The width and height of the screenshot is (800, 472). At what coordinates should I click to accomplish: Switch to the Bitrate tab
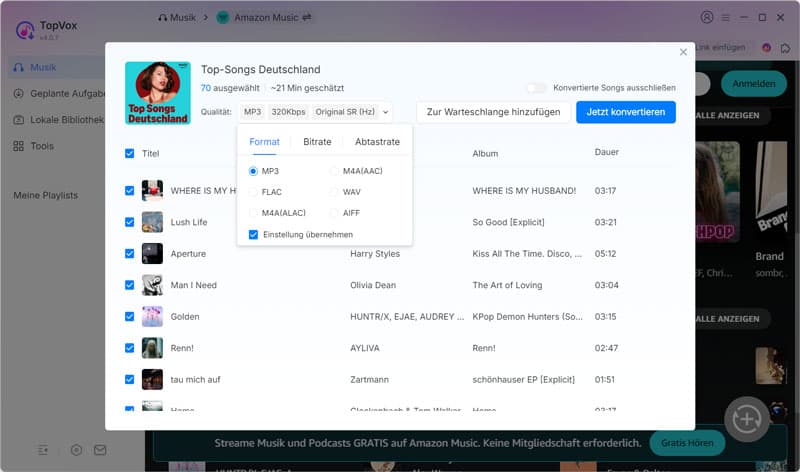click(x=317, y=142)
